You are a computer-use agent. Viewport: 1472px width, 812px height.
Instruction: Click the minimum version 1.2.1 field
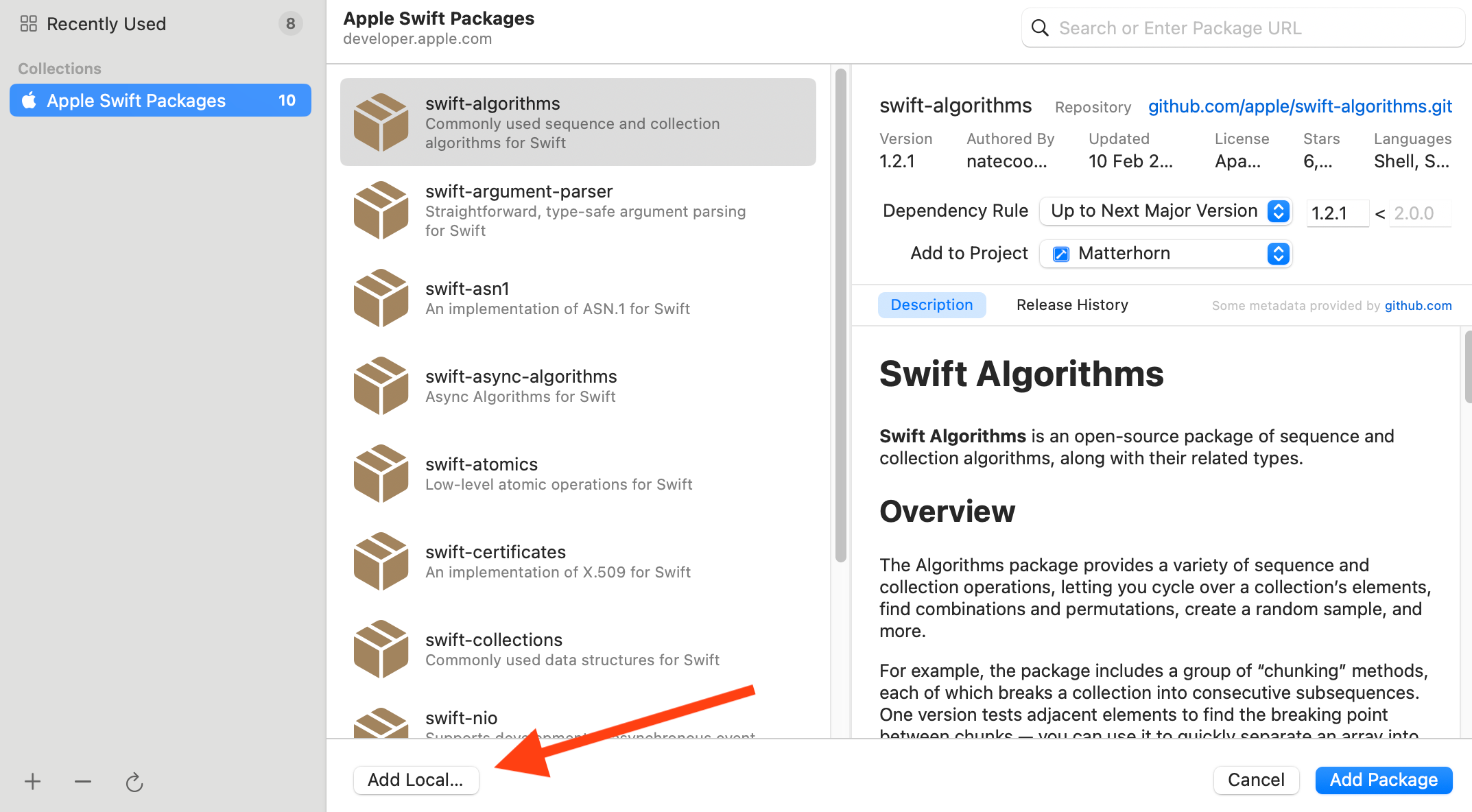pyautogui.click(x=1336, y=213)
